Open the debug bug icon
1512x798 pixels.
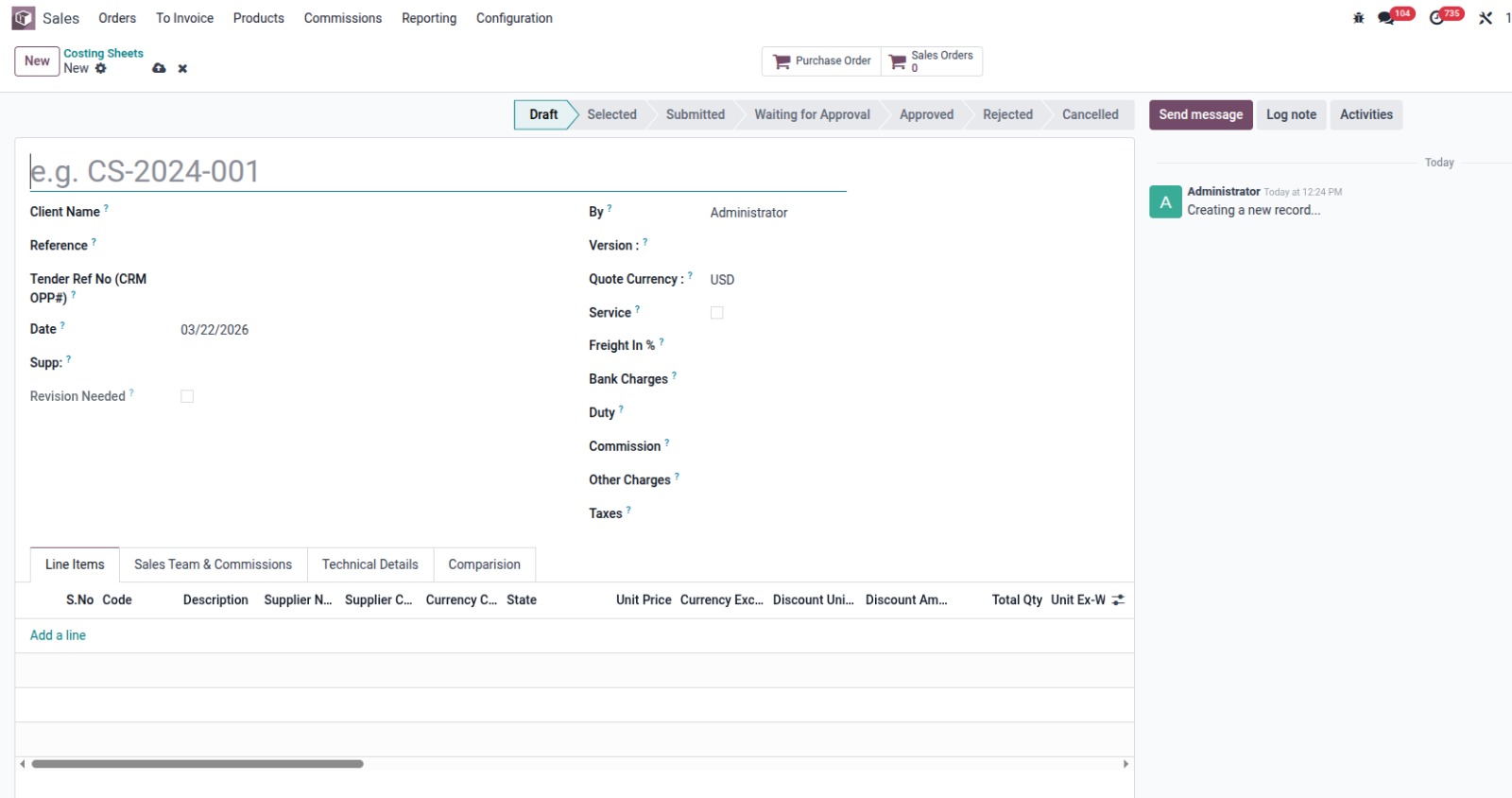(1359, 18)
